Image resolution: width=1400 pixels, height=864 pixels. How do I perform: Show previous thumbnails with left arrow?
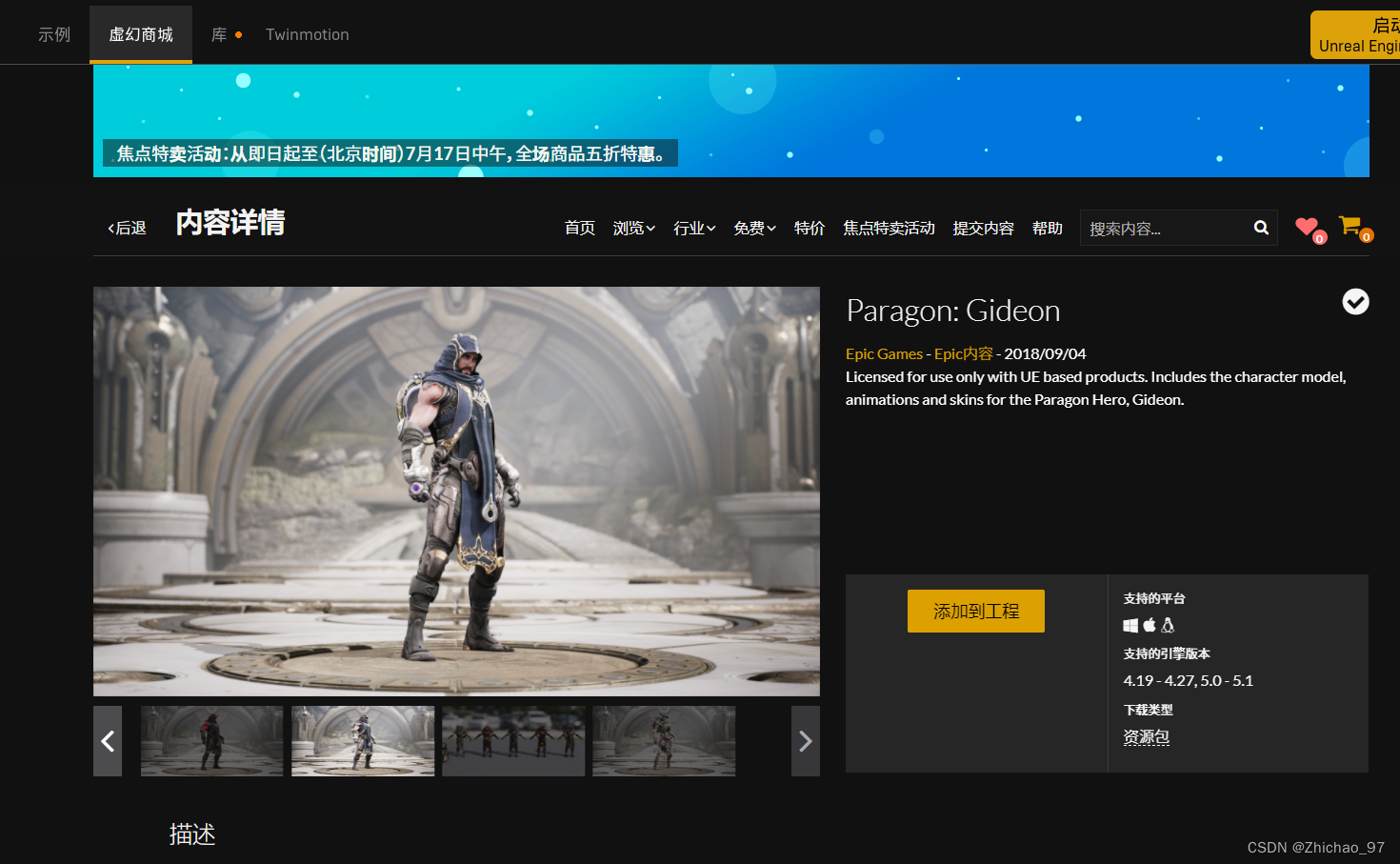(x=108, y=741)
